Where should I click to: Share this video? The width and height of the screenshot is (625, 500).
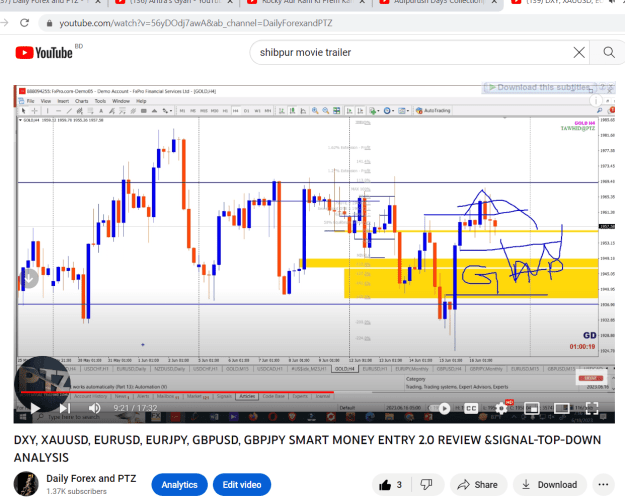[478, 485]
